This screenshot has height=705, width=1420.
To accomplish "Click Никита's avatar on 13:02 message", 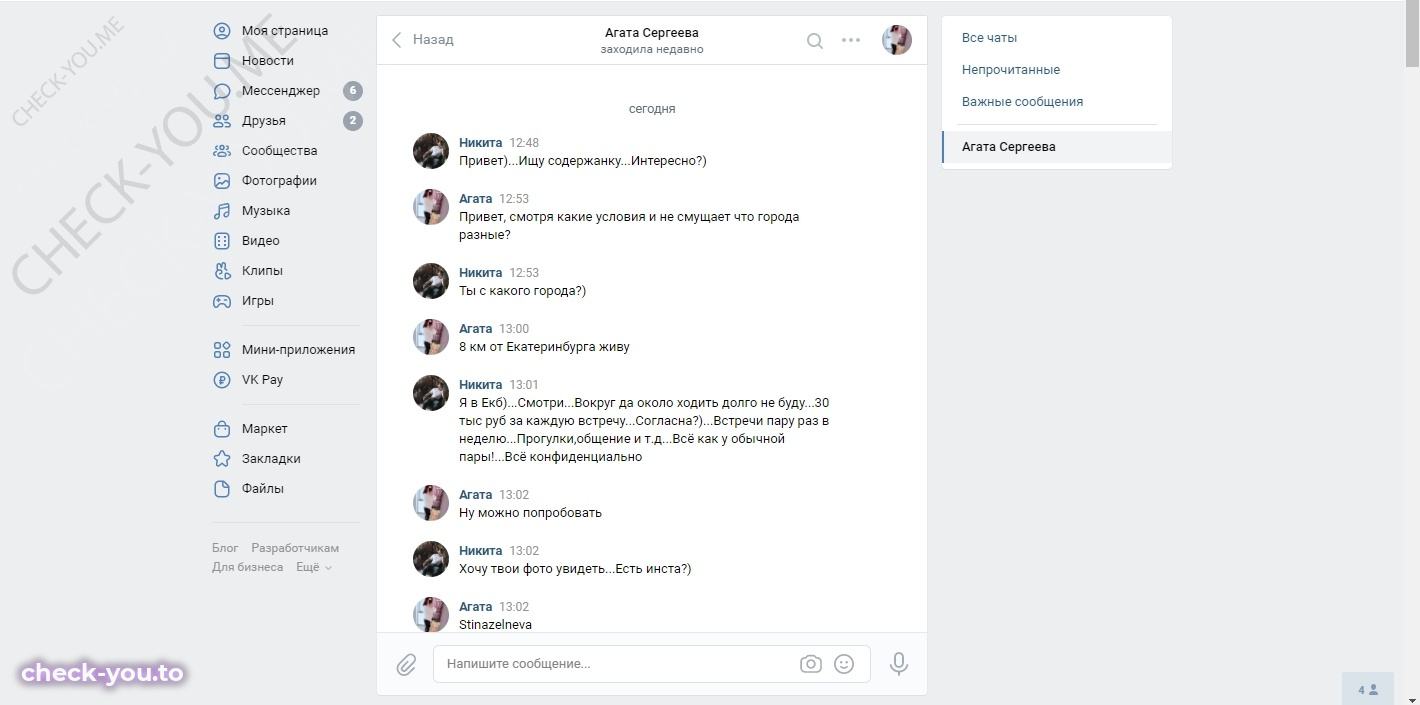I will 431,559.
